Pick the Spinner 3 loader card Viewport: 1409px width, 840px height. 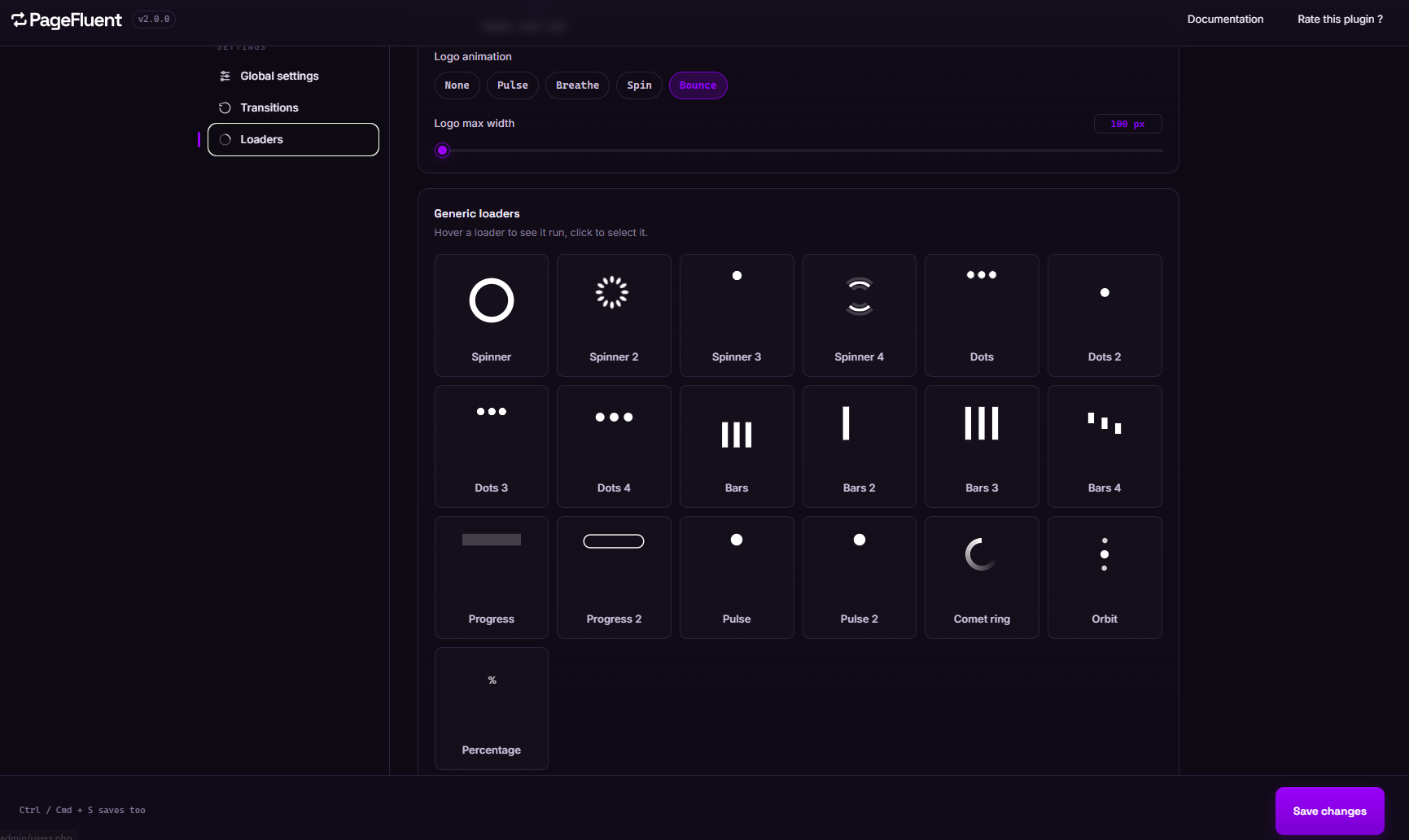(x=737, y=315)
